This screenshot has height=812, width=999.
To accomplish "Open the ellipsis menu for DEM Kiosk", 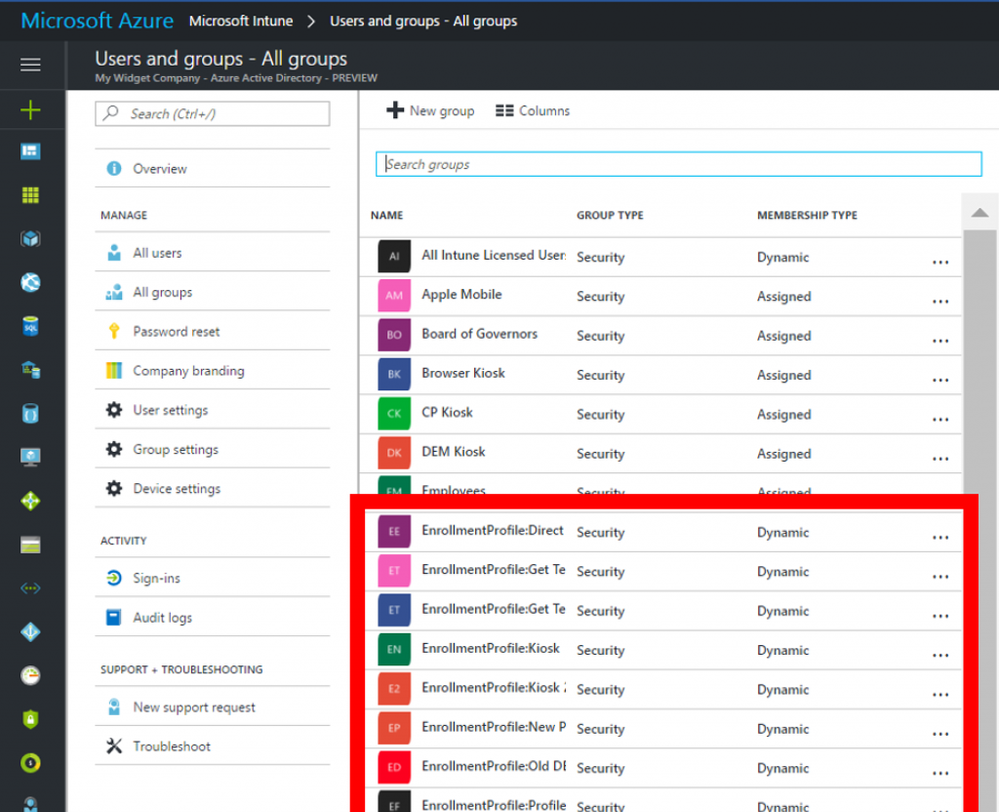I will (940, 458).
